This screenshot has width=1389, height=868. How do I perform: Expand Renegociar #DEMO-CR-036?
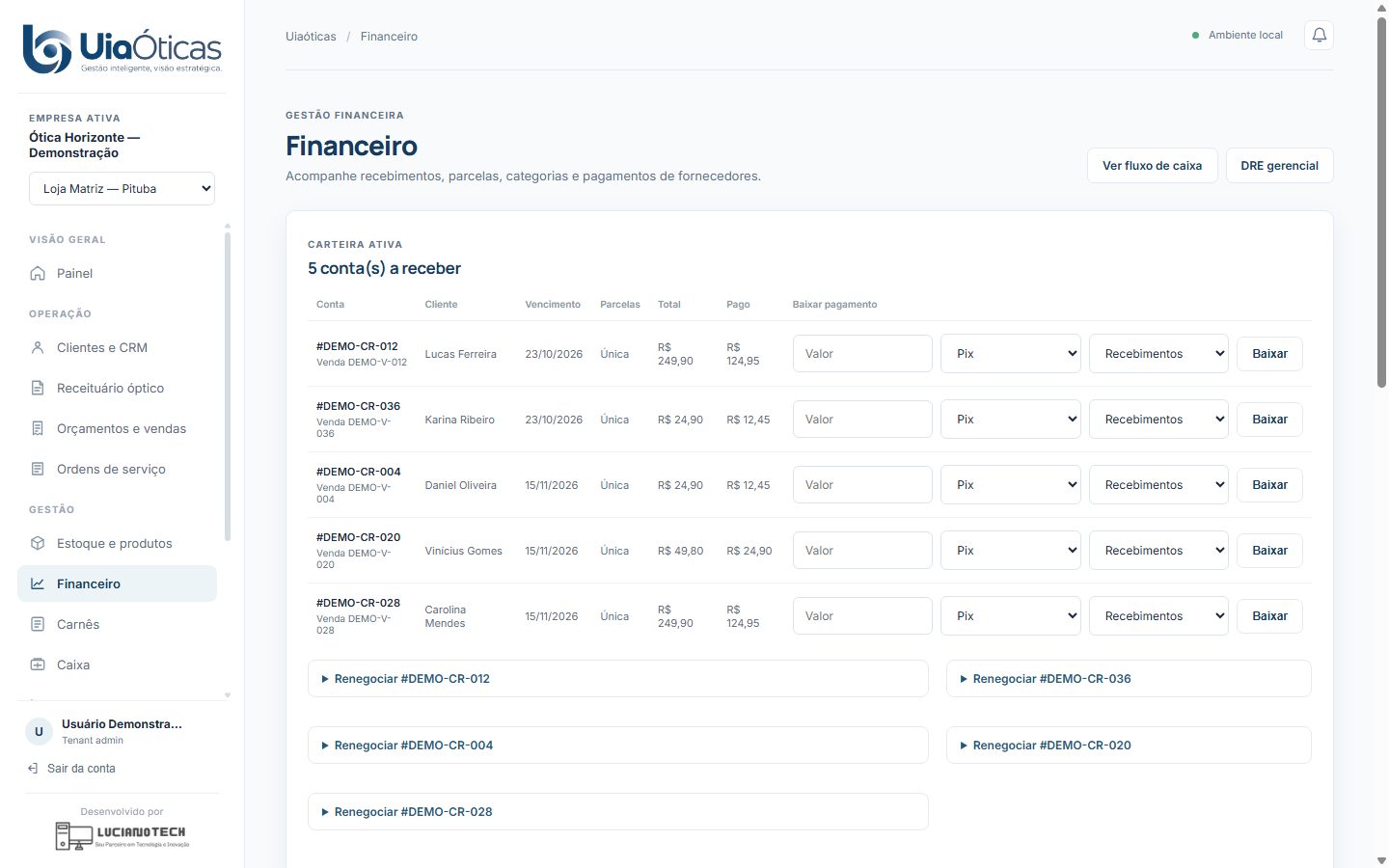click(1129, 679)
